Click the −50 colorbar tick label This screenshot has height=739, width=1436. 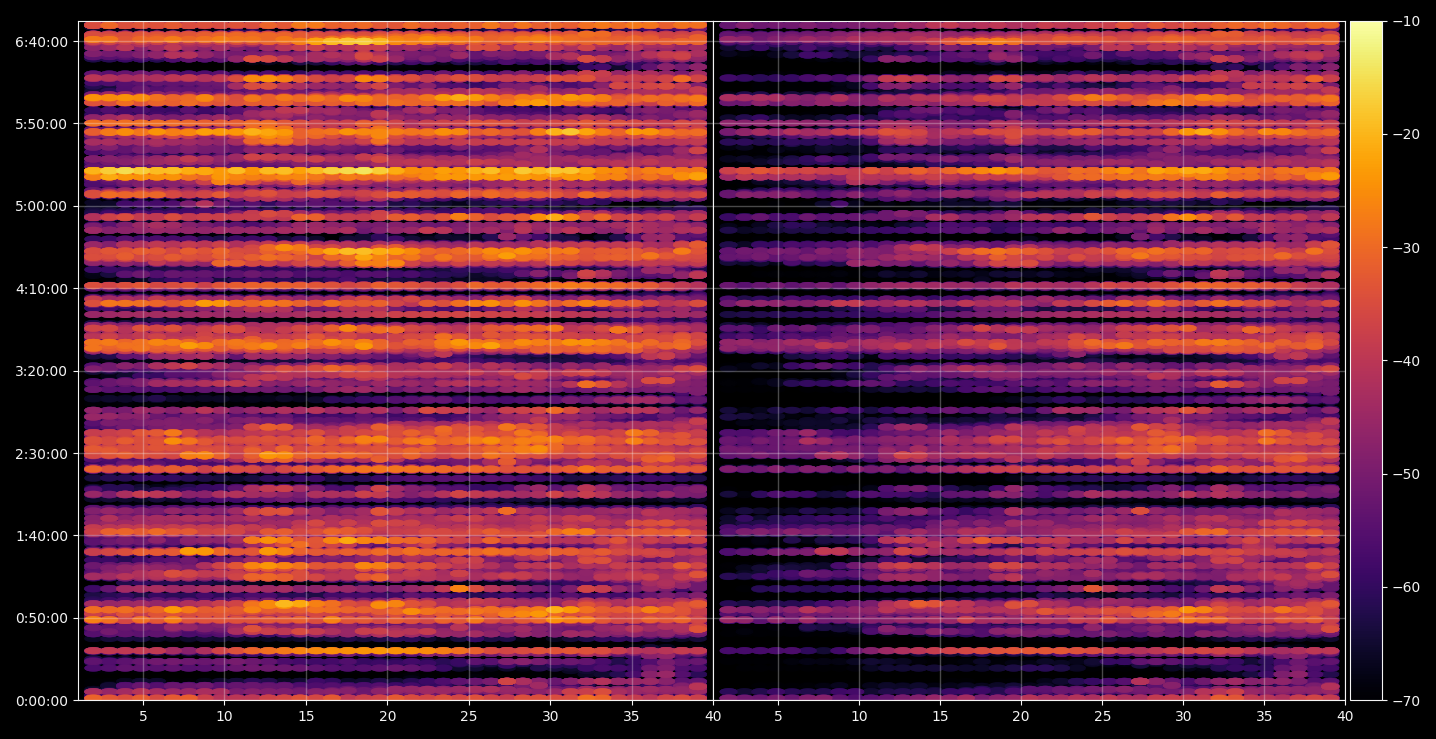pyautogui.click(x=1405, y=474)
